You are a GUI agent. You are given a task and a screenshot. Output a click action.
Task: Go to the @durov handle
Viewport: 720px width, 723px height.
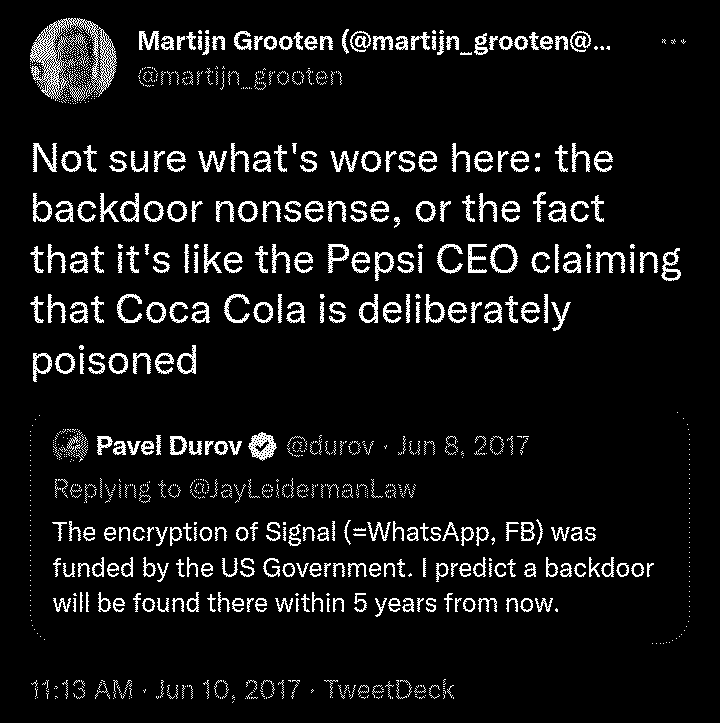click(x=332, y=446)
